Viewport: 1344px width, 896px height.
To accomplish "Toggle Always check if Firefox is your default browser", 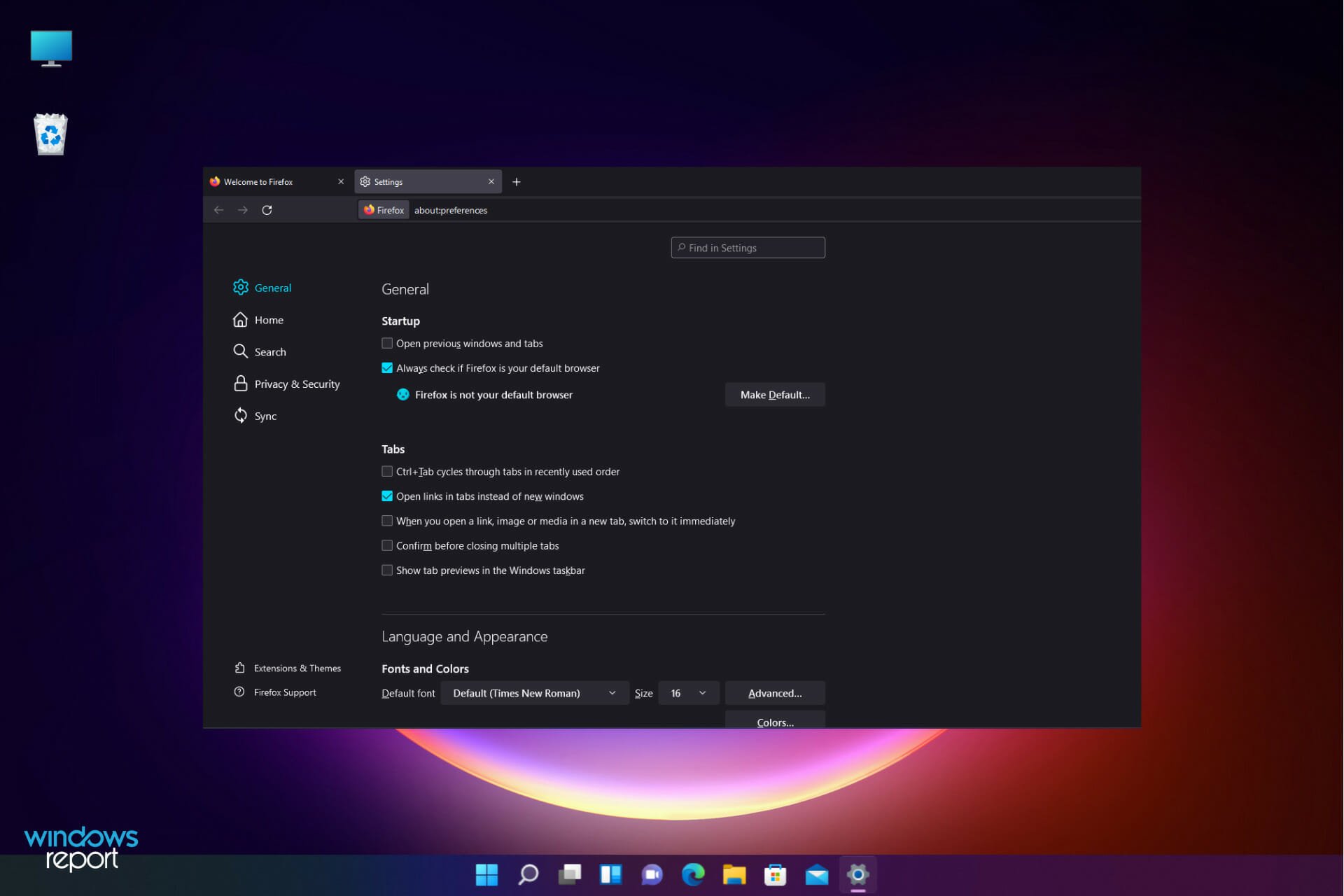I will pos(388,368).
